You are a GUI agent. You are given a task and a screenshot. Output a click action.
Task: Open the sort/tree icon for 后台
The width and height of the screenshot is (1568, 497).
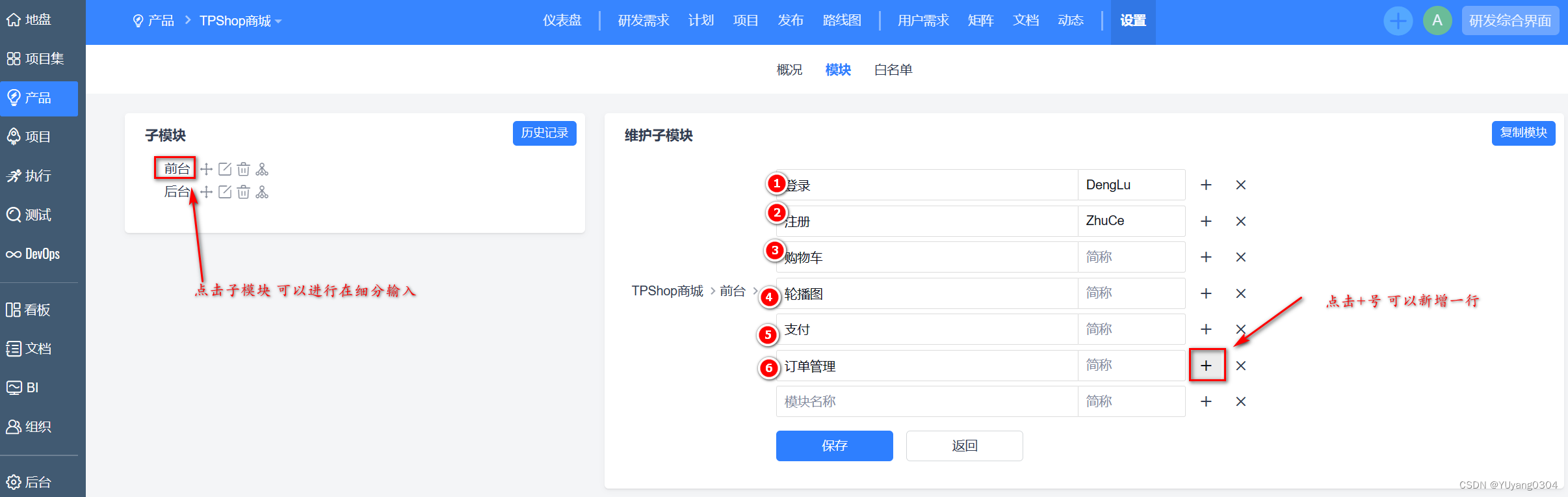point(262,192)
